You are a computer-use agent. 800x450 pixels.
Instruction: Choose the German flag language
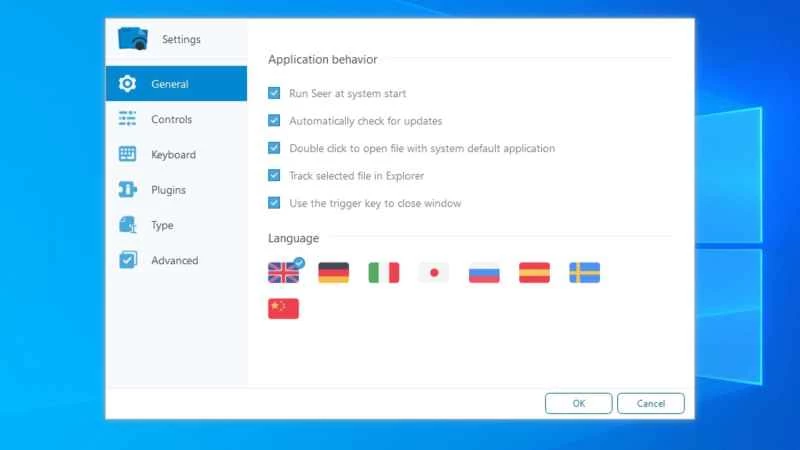[x=333, y=272]
